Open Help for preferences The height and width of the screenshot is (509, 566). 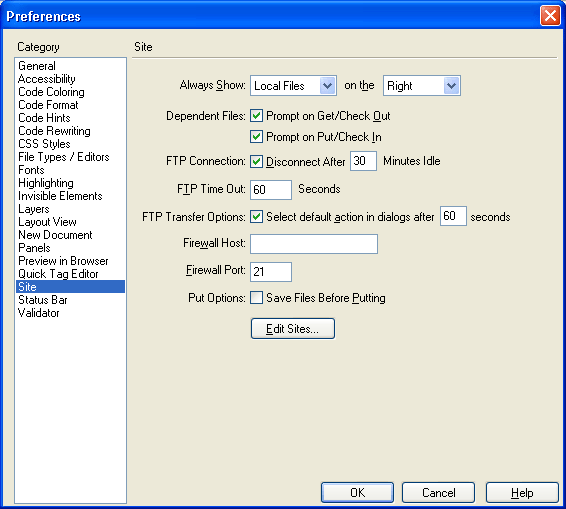(522, 492)
